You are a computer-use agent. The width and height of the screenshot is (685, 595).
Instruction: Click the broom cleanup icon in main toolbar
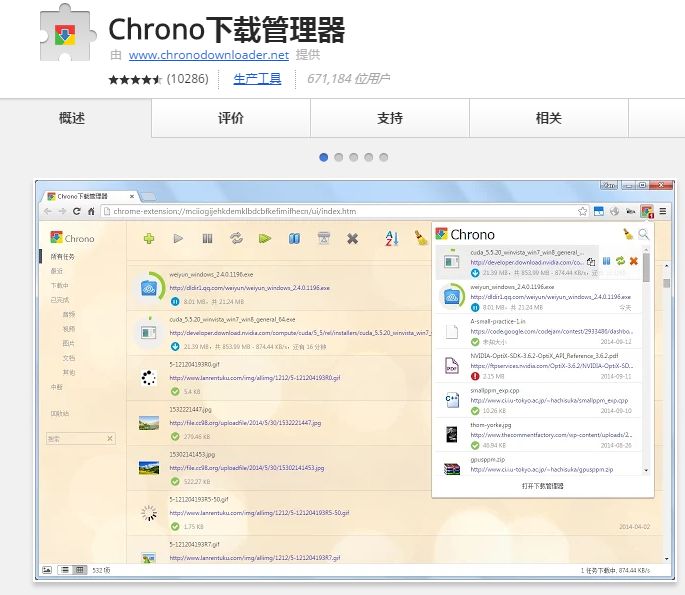pos(421,239)
